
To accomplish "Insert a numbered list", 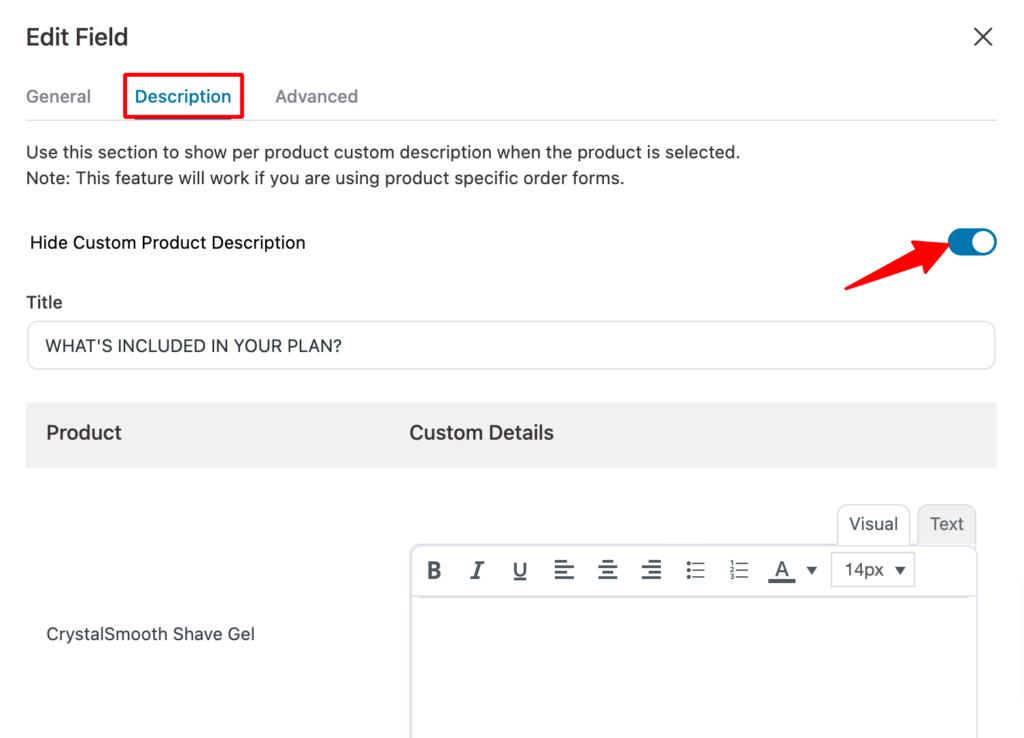I will [739, 570].
